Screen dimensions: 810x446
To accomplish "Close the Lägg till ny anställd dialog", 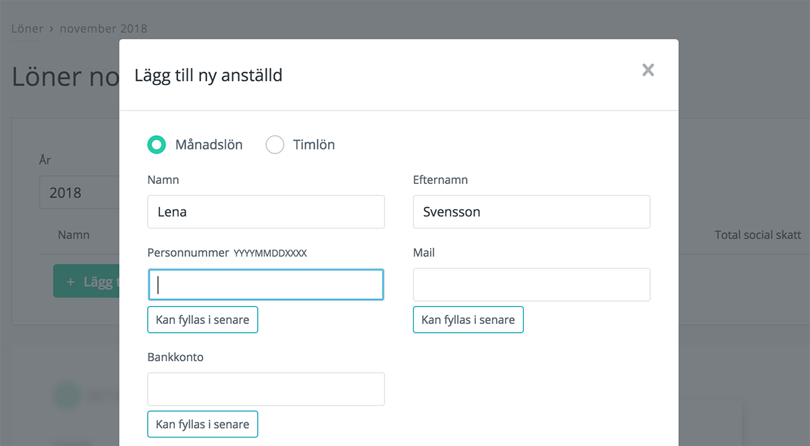I will 648,70.
